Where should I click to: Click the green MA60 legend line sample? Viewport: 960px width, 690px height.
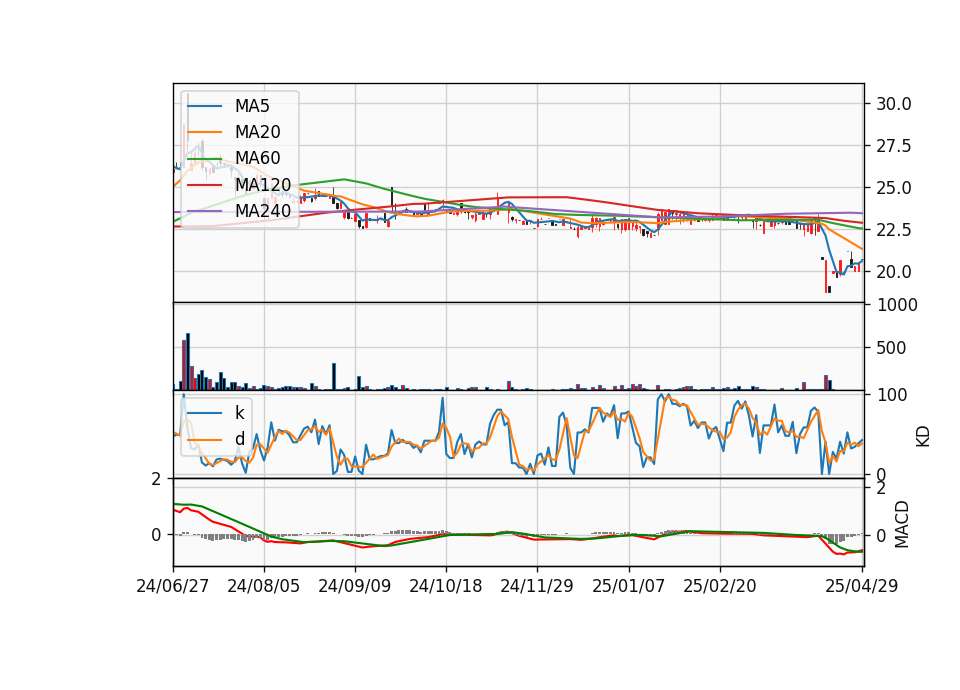point(204,159)
